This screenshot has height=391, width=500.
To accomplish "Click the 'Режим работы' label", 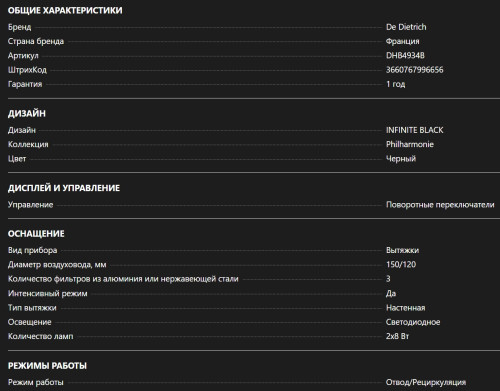I will (36, 382).
